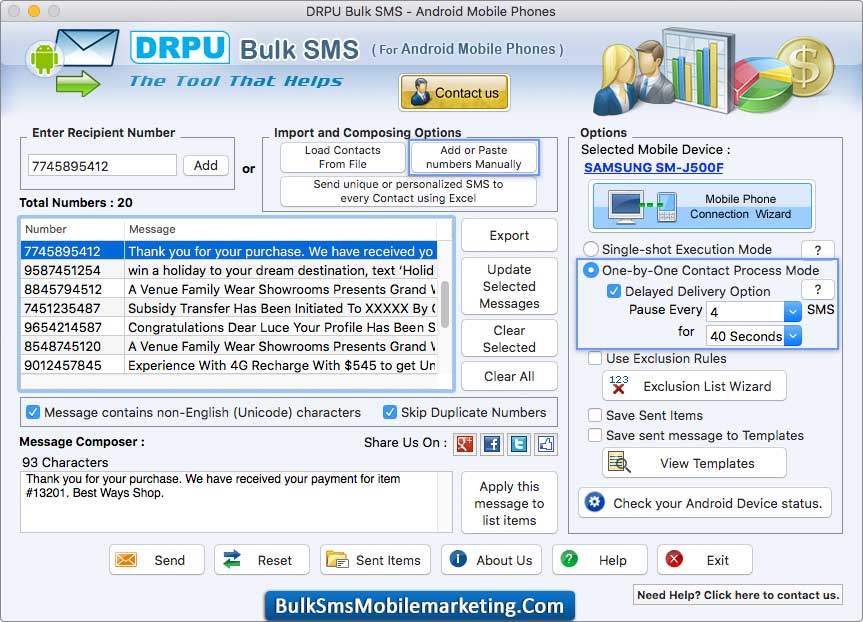Open the 40 Seconds delay dropdown
The image size is (863, 622).
tap(793, 335)
